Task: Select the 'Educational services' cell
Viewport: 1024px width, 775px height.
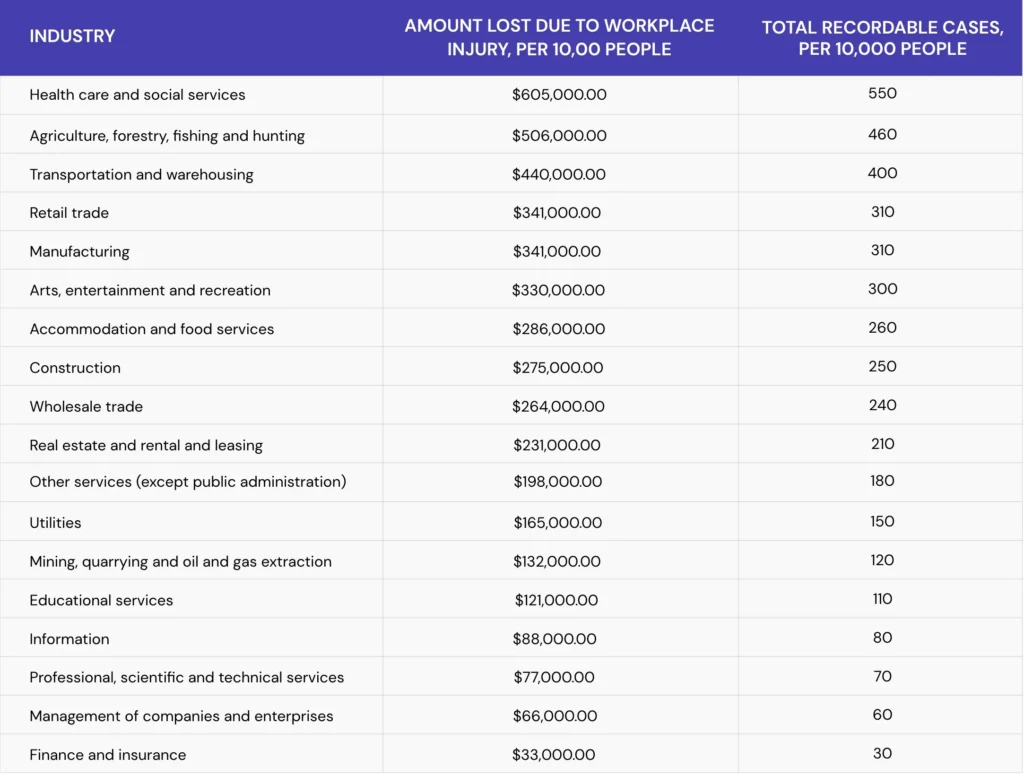Action: 101,601
